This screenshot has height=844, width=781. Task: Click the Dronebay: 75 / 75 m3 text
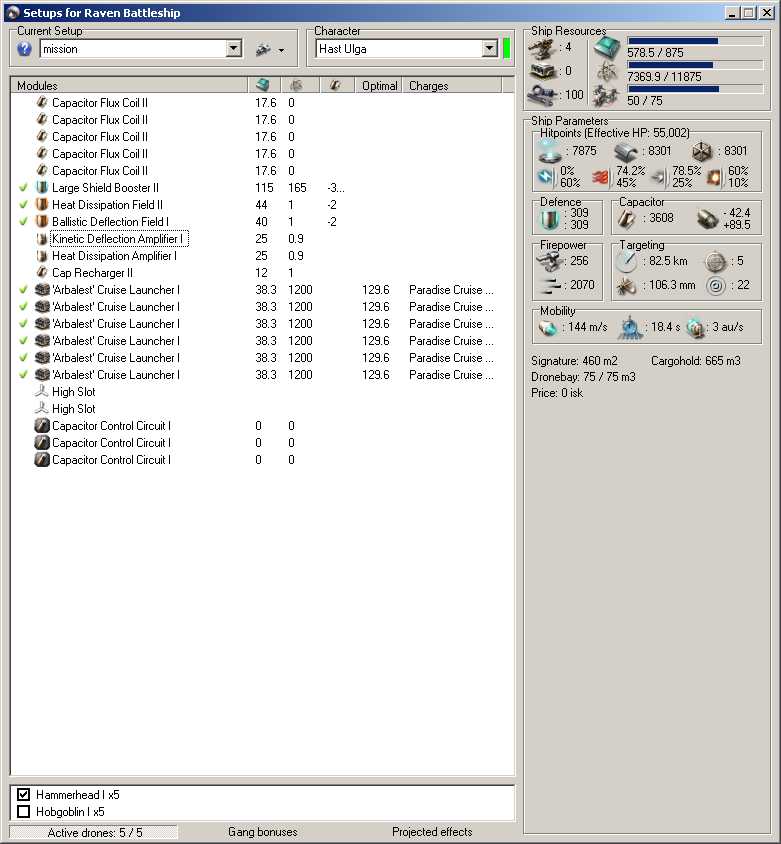pyautogui.click(x=583, y=377)
